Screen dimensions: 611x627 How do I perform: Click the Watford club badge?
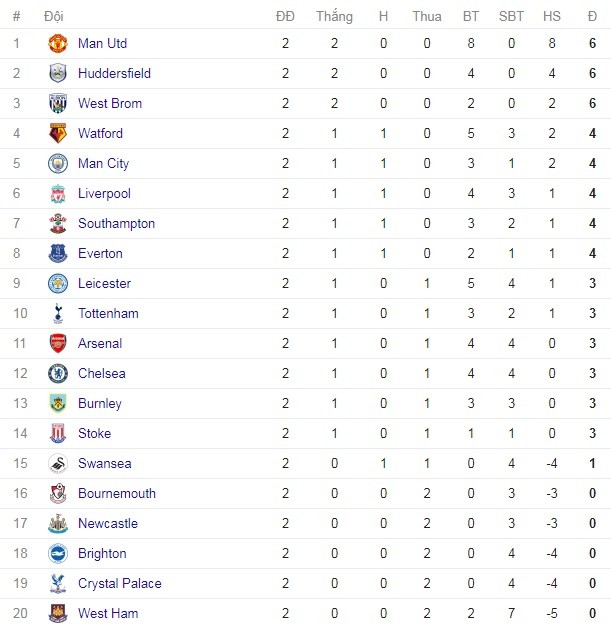(x=58, y=133)
